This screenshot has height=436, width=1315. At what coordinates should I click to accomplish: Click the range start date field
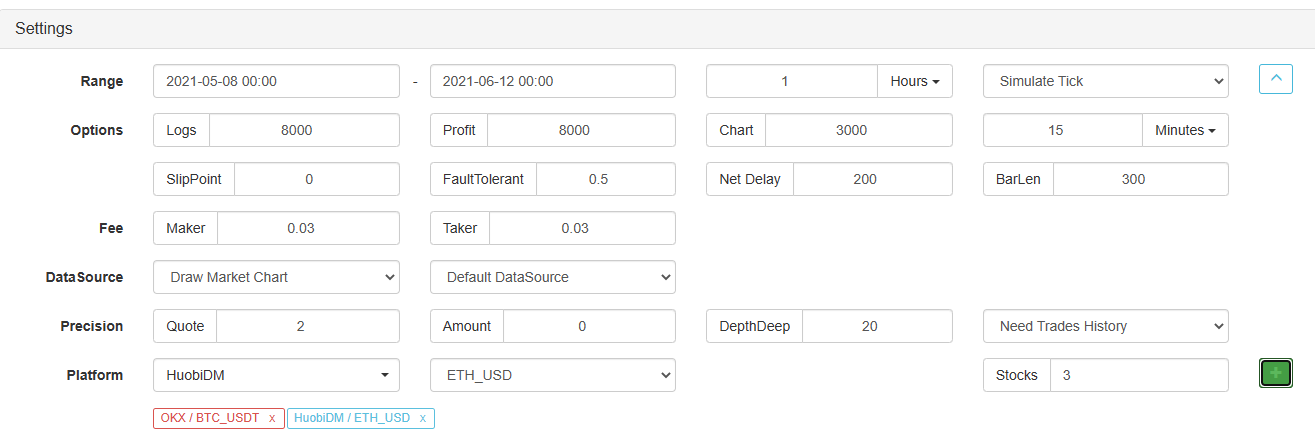click(x=276, y=82)
